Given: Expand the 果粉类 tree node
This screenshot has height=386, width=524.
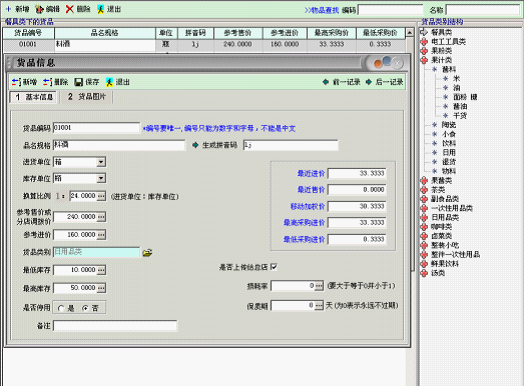Looking at the screenshot, I should (424, 51).
